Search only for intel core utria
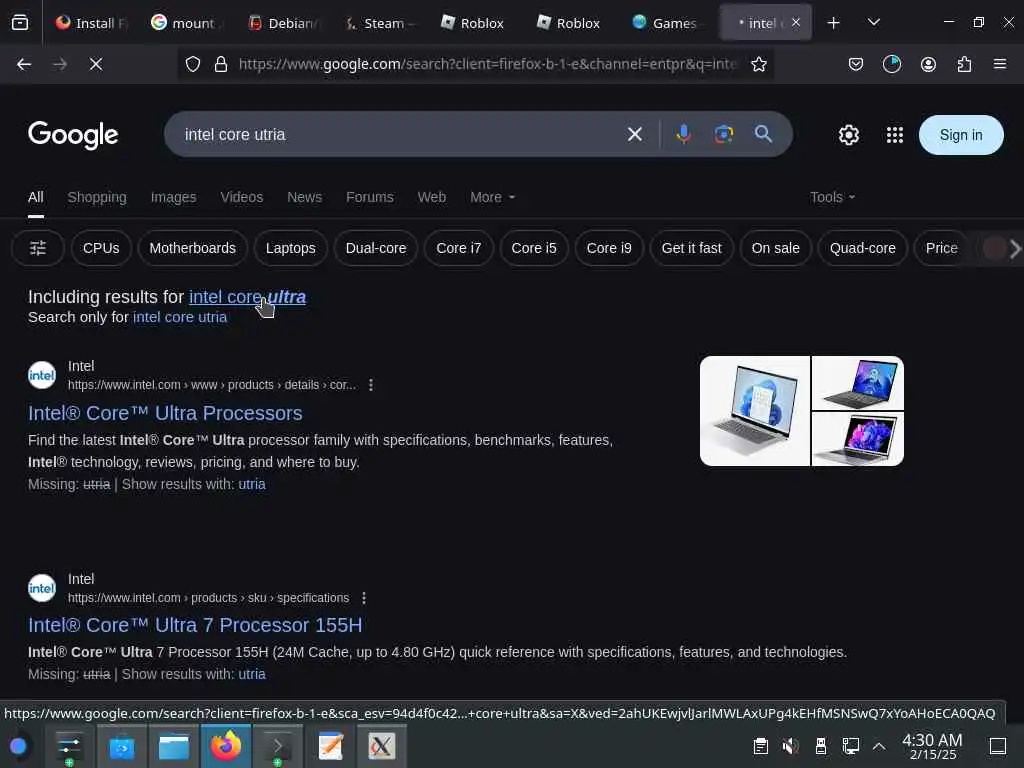Viewport: 1024px width, 768px height. pyautogui.click(x=180, y=317)
